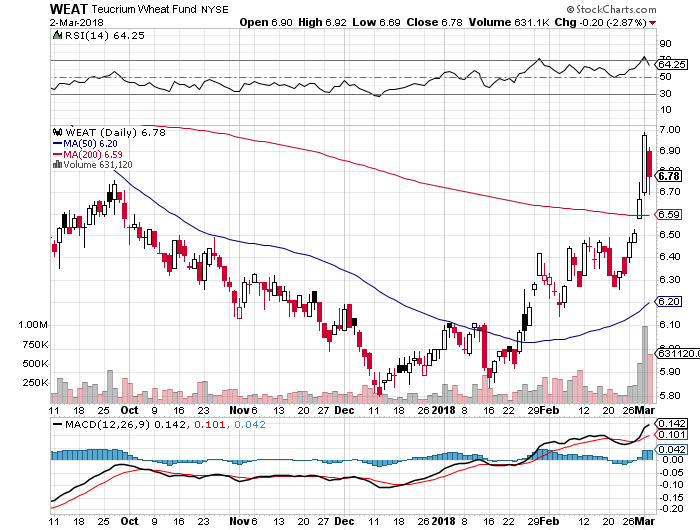Click the -0.20 level on MACD axis
700x530 pixels.
672,509
